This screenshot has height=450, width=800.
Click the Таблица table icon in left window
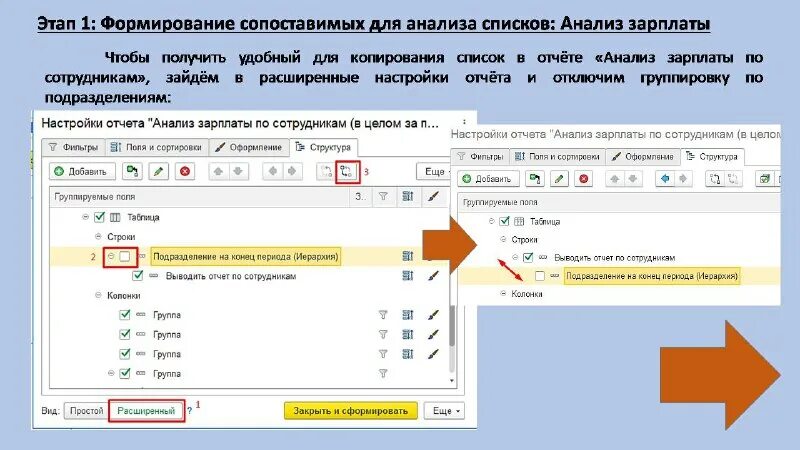[115, 217]
